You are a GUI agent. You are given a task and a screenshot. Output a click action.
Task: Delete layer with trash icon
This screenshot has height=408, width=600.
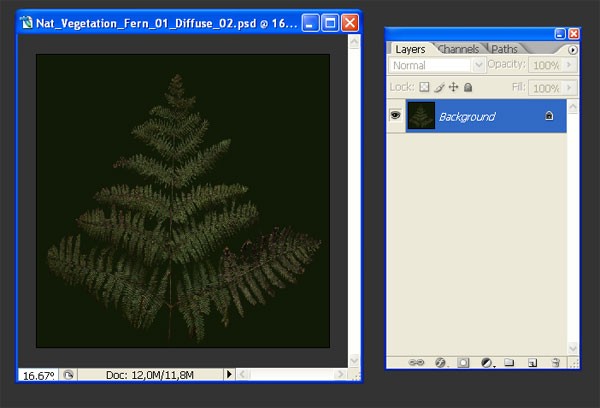click(556, 362)
